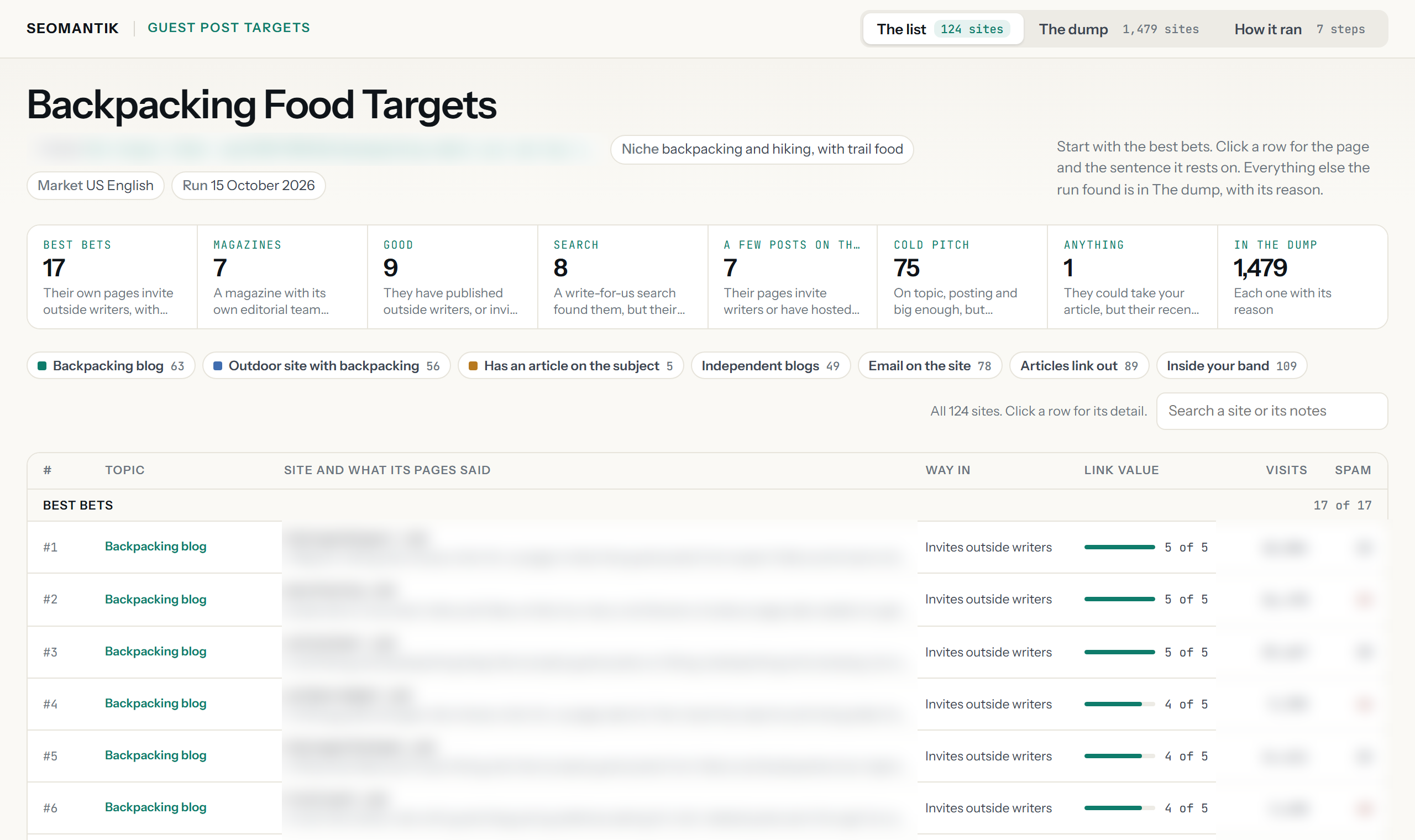The image size is (1415, 840).
Task: Toggle the Inside your band filter
Action: pyautogui.click(x=1231, y=366)
